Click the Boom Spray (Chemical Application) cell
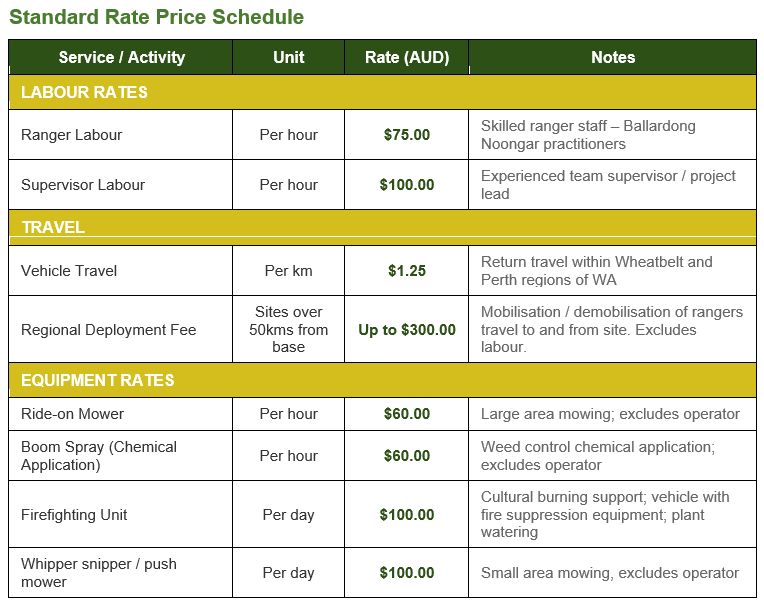 pos(120,456)
